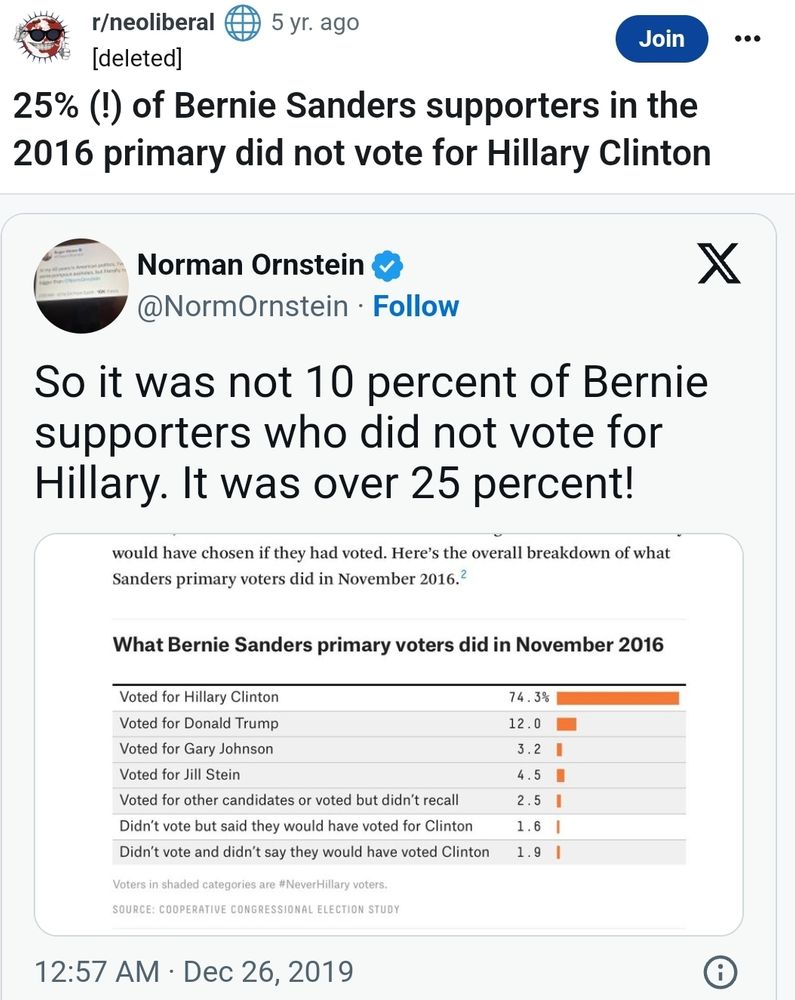Open Norman Ornstein's profile picture

[x=82, y=286]
